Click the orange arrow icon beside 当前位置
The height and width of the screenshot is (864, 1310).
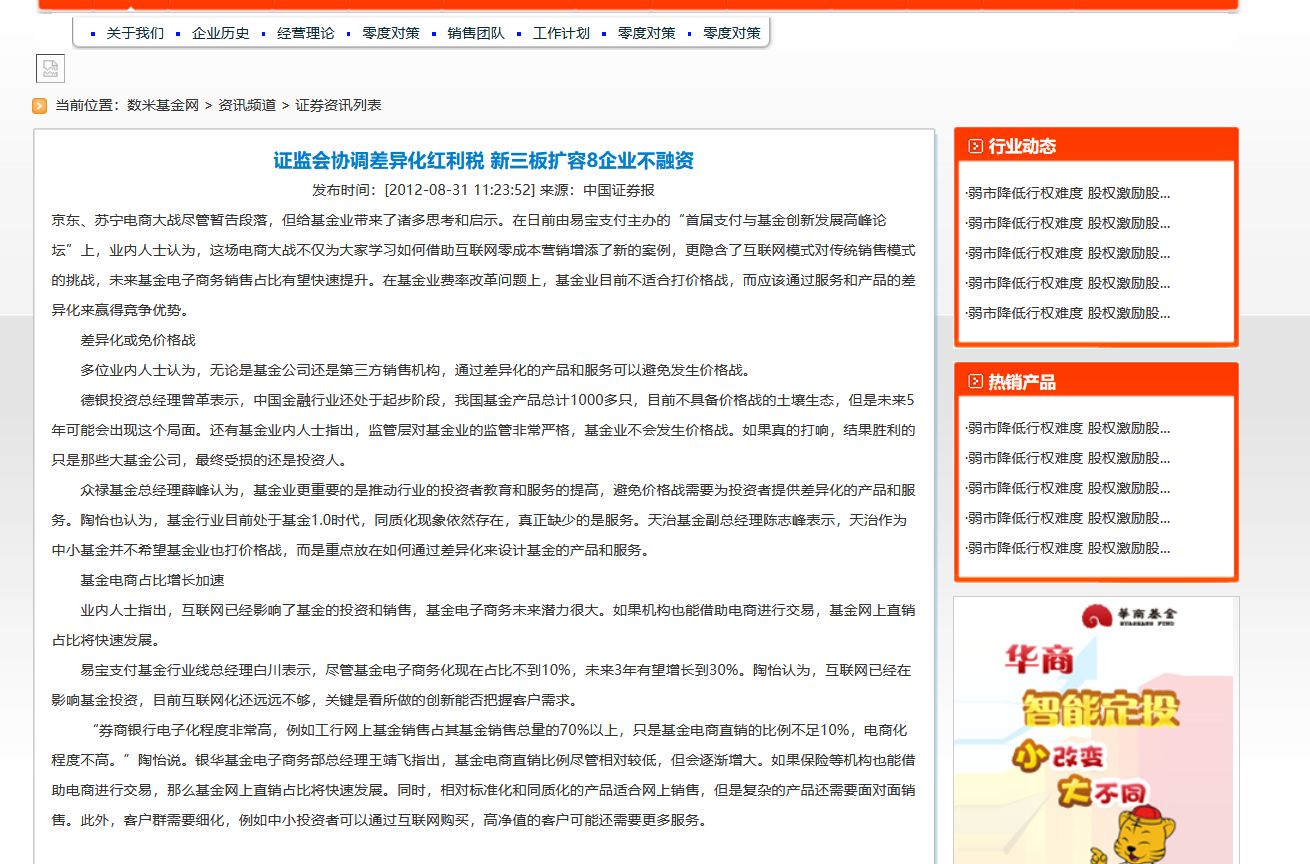pyautogui.click(x=40, y=105)
